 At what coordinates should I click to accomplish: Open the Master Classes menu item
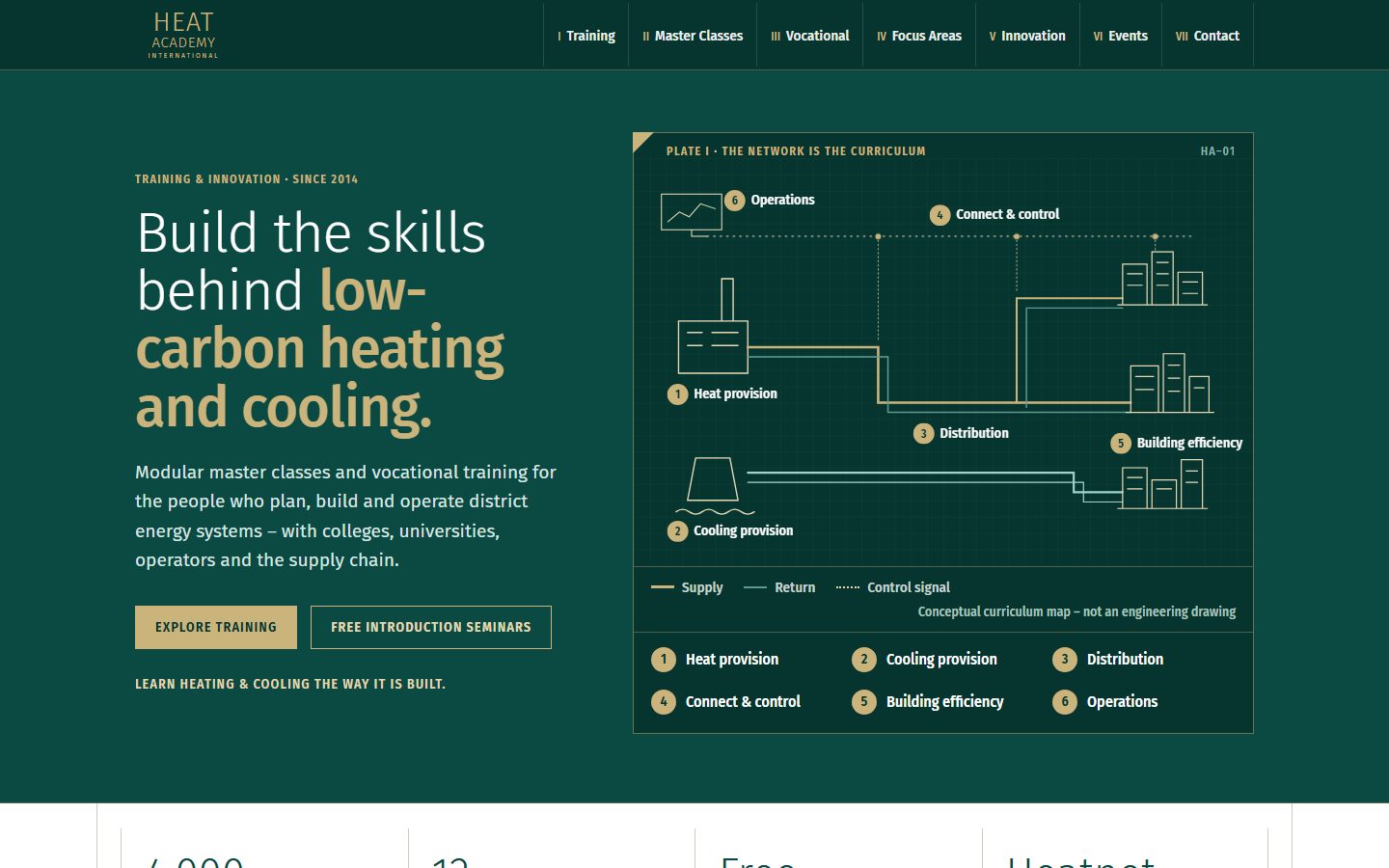coord(693,36)
